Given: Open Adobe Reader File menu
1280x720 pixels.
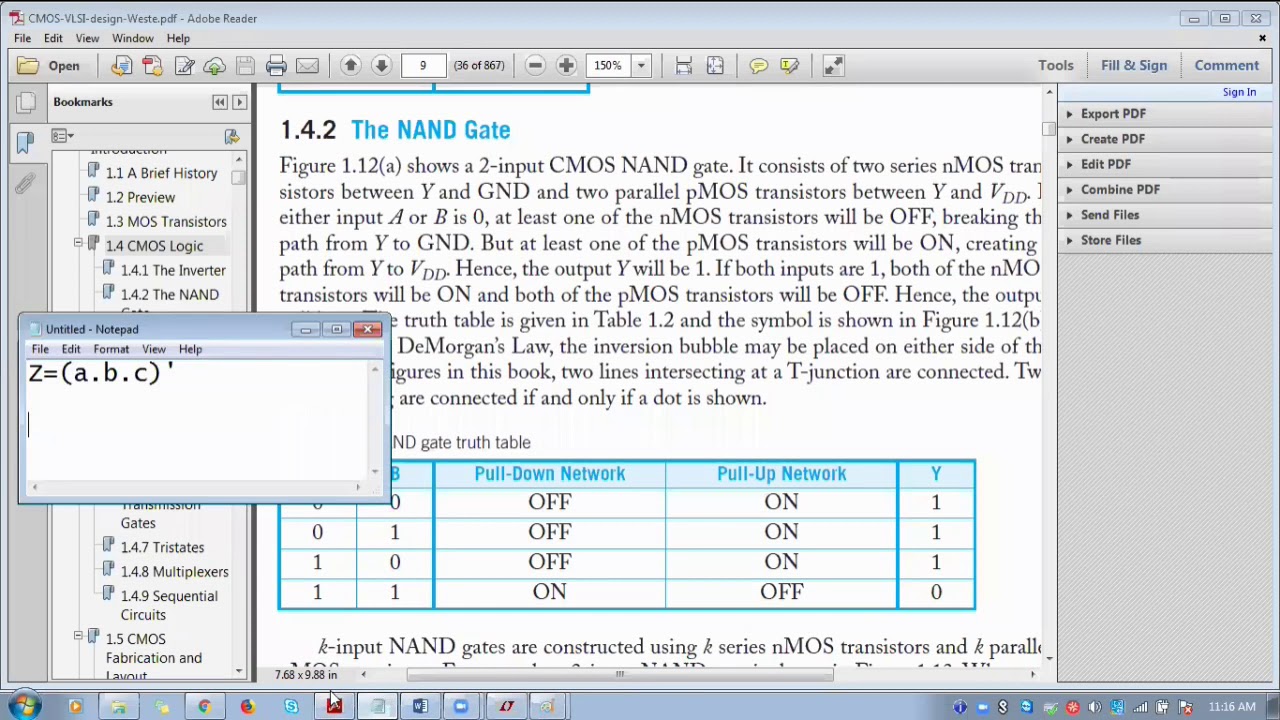Looking at the screenshot, I should point(21,38).
